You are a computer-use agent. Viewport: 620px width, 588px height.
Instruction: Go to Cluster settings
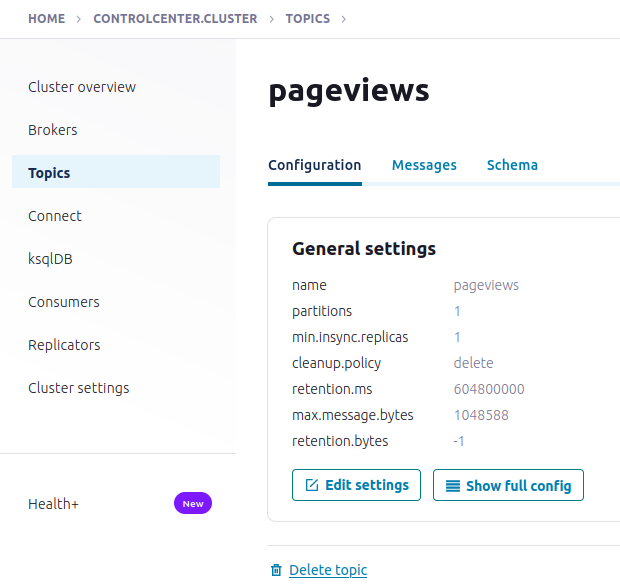click(x=79, y=388)
